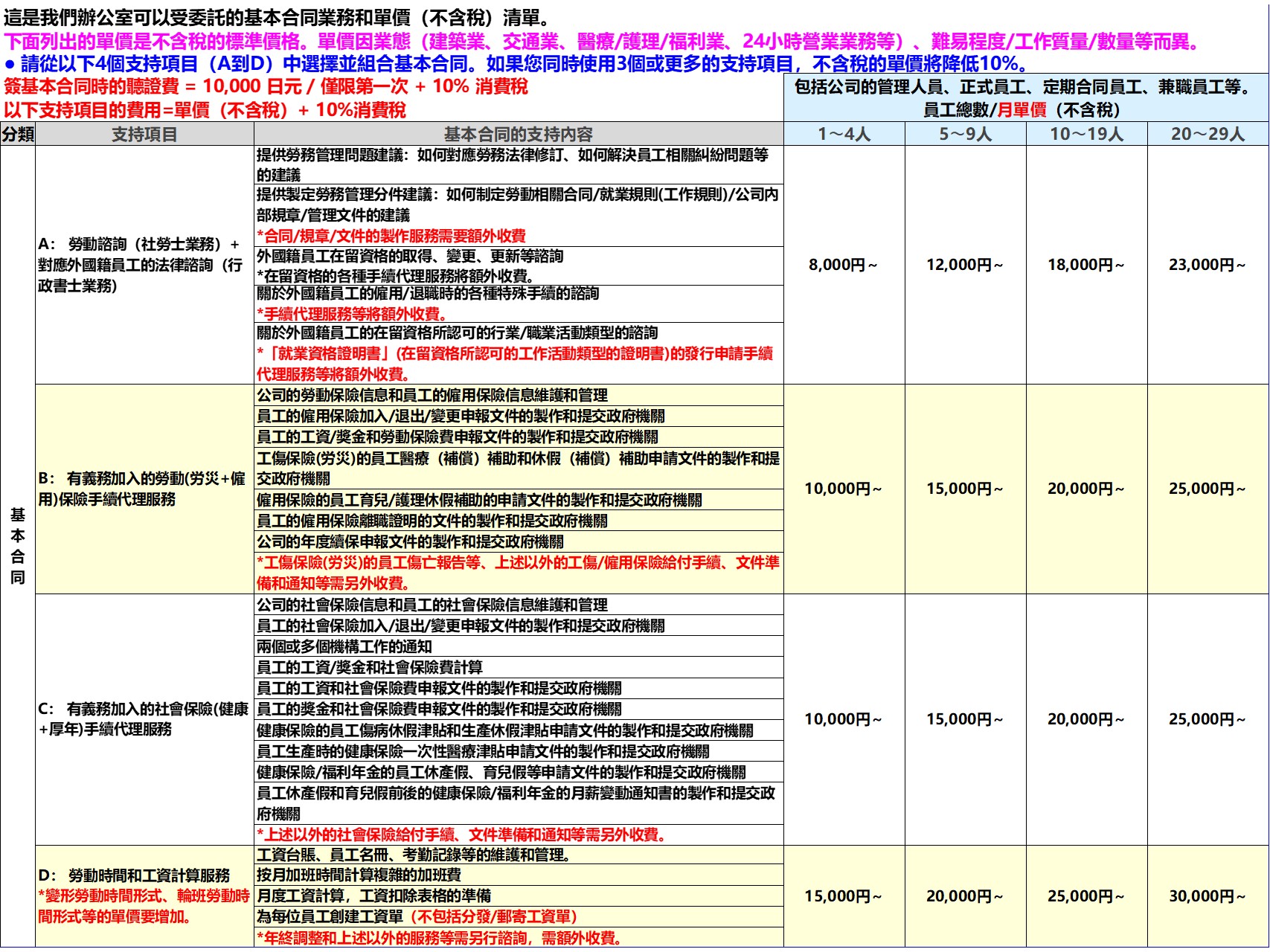Click the 按月加班時間計算複雜的加班費 row
Viewport: 1270px width, 952px height.
518,875
